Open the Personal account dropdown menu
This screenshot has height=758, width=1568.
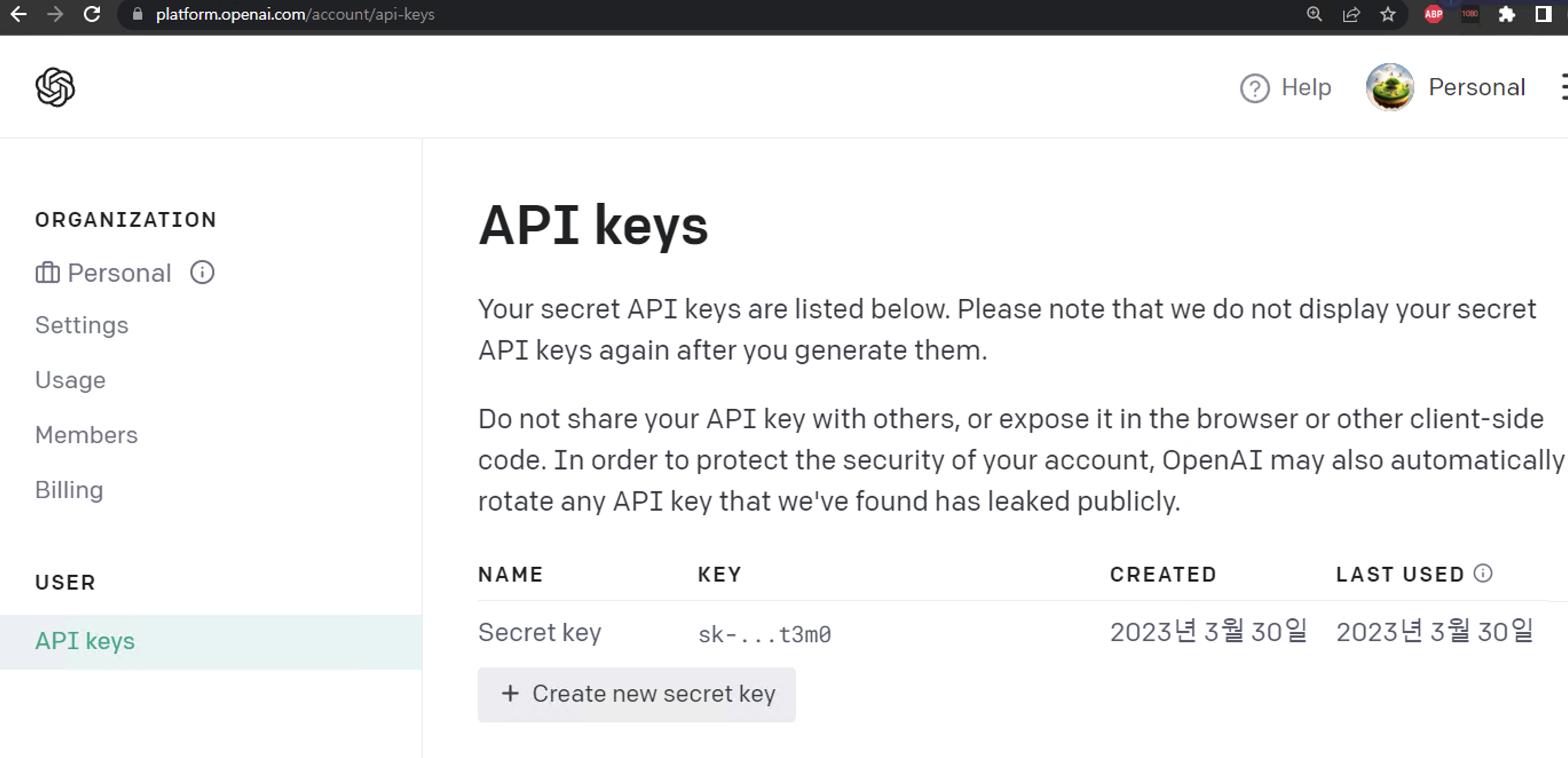1476,87
